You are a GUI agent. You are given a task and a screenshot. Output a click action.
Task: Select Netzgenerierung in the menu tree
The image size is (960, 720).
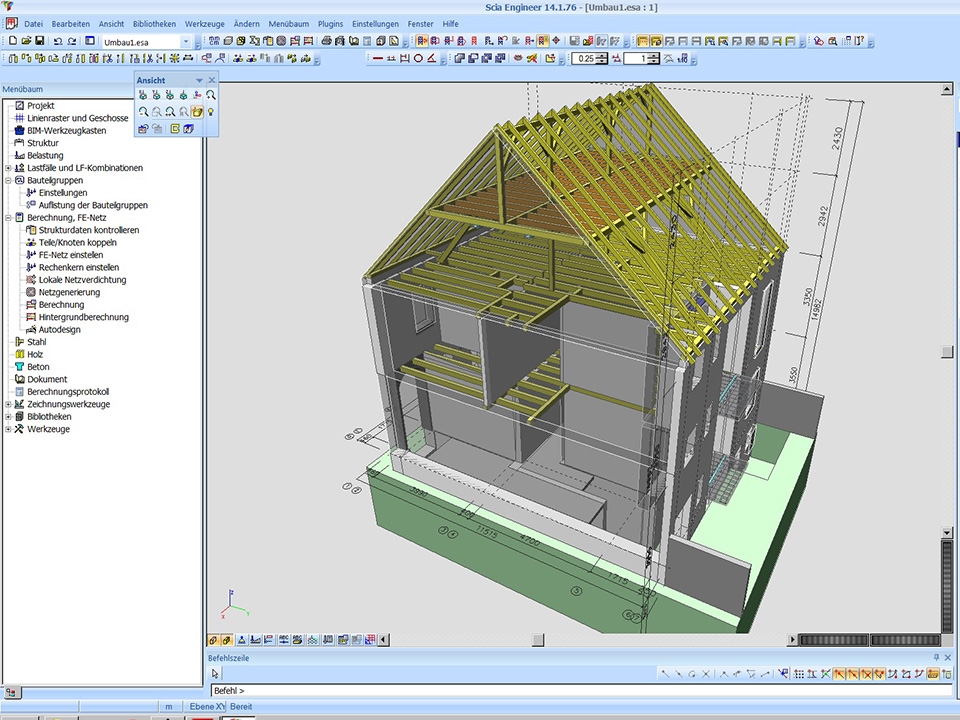coord(69,292)
